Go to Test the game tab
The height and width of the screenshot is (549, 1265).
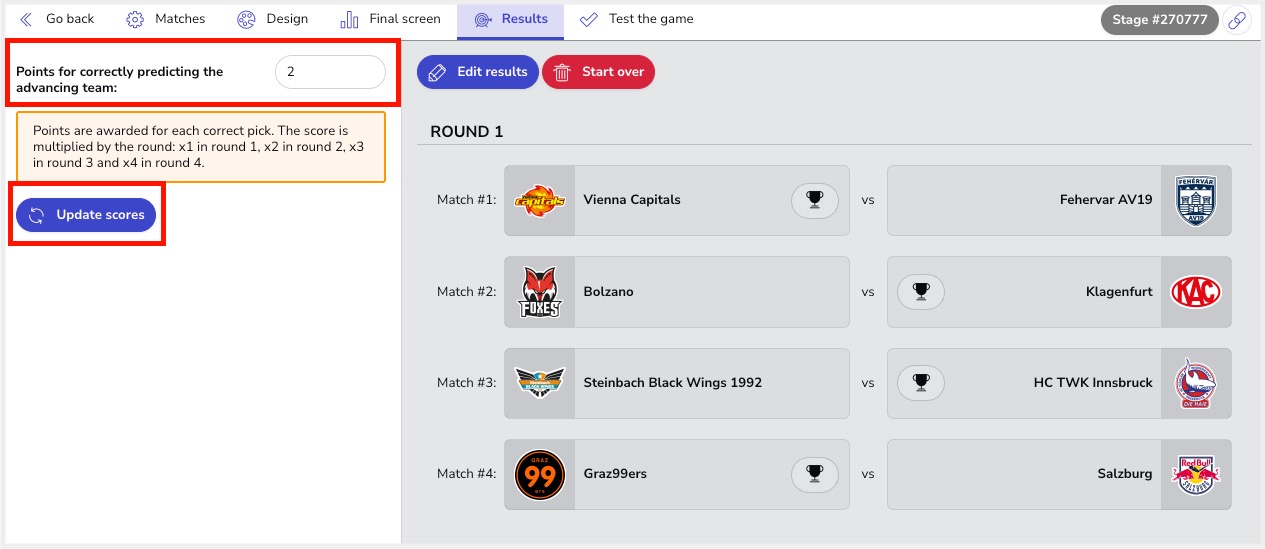click(x=636, y=19)
